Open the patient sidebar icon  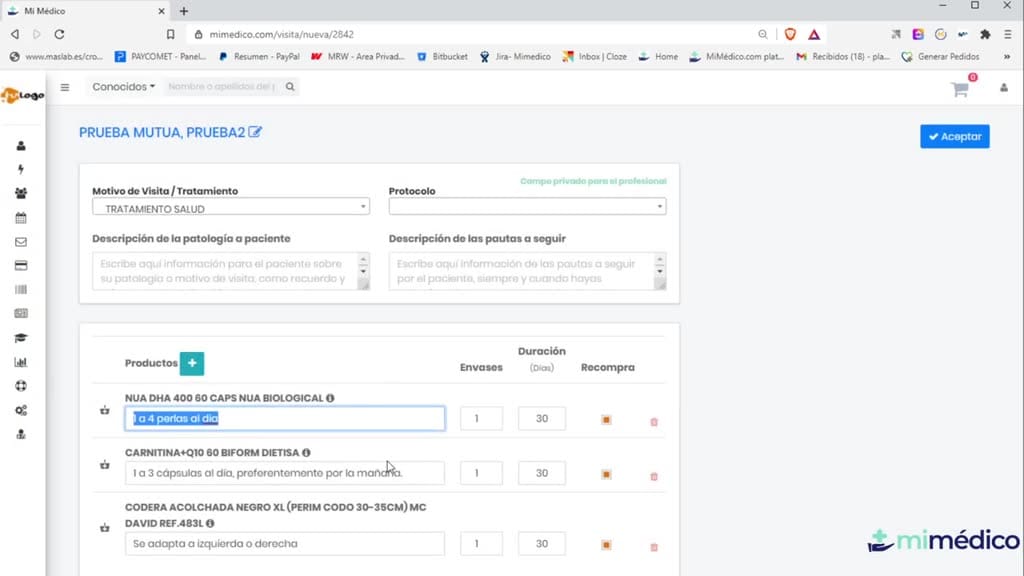[21, 146]
